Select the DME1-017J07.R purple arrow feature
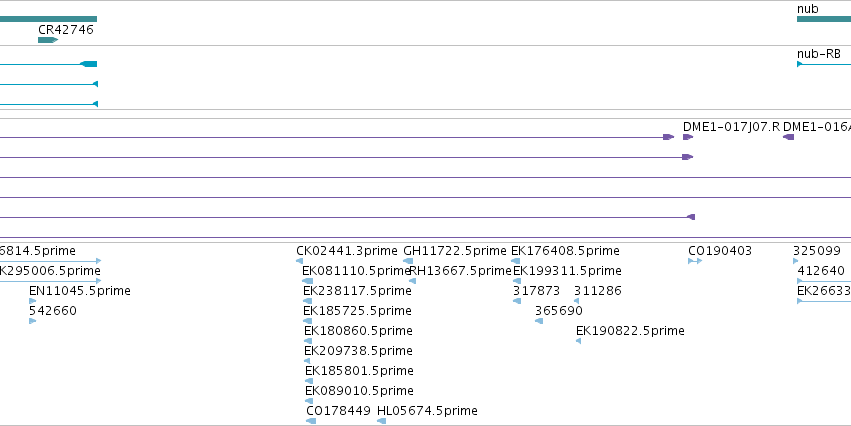The height and width of the screenshot is (426, 851). 688,137
